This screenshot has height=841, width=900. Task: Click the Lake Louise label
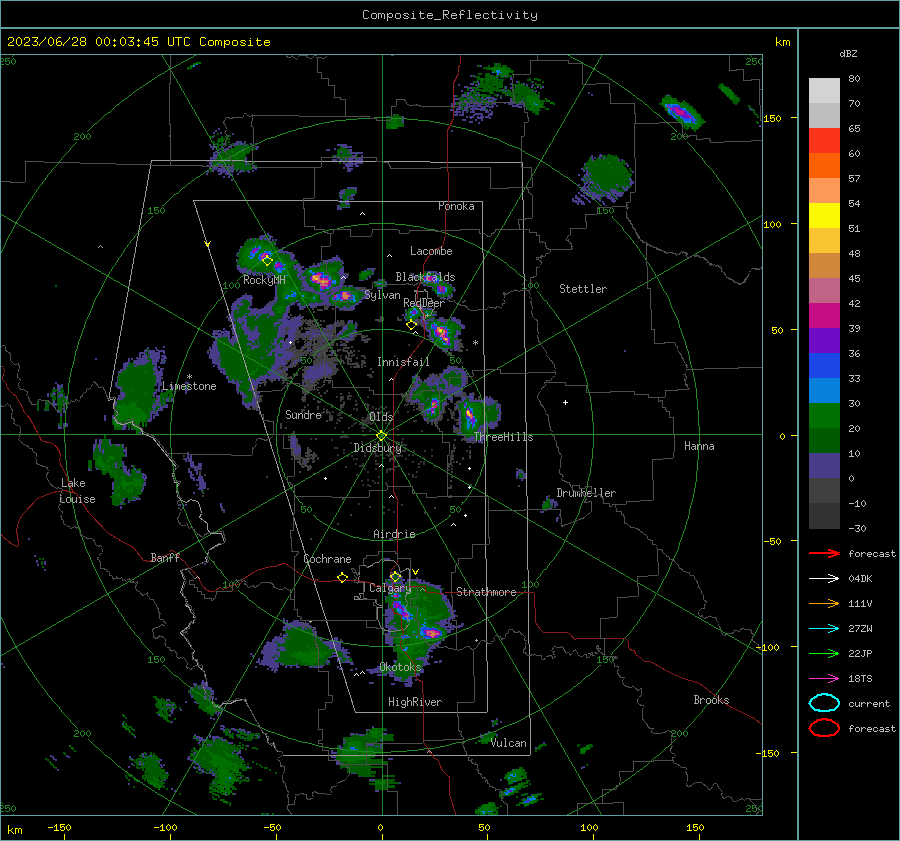tap(77, 491)
